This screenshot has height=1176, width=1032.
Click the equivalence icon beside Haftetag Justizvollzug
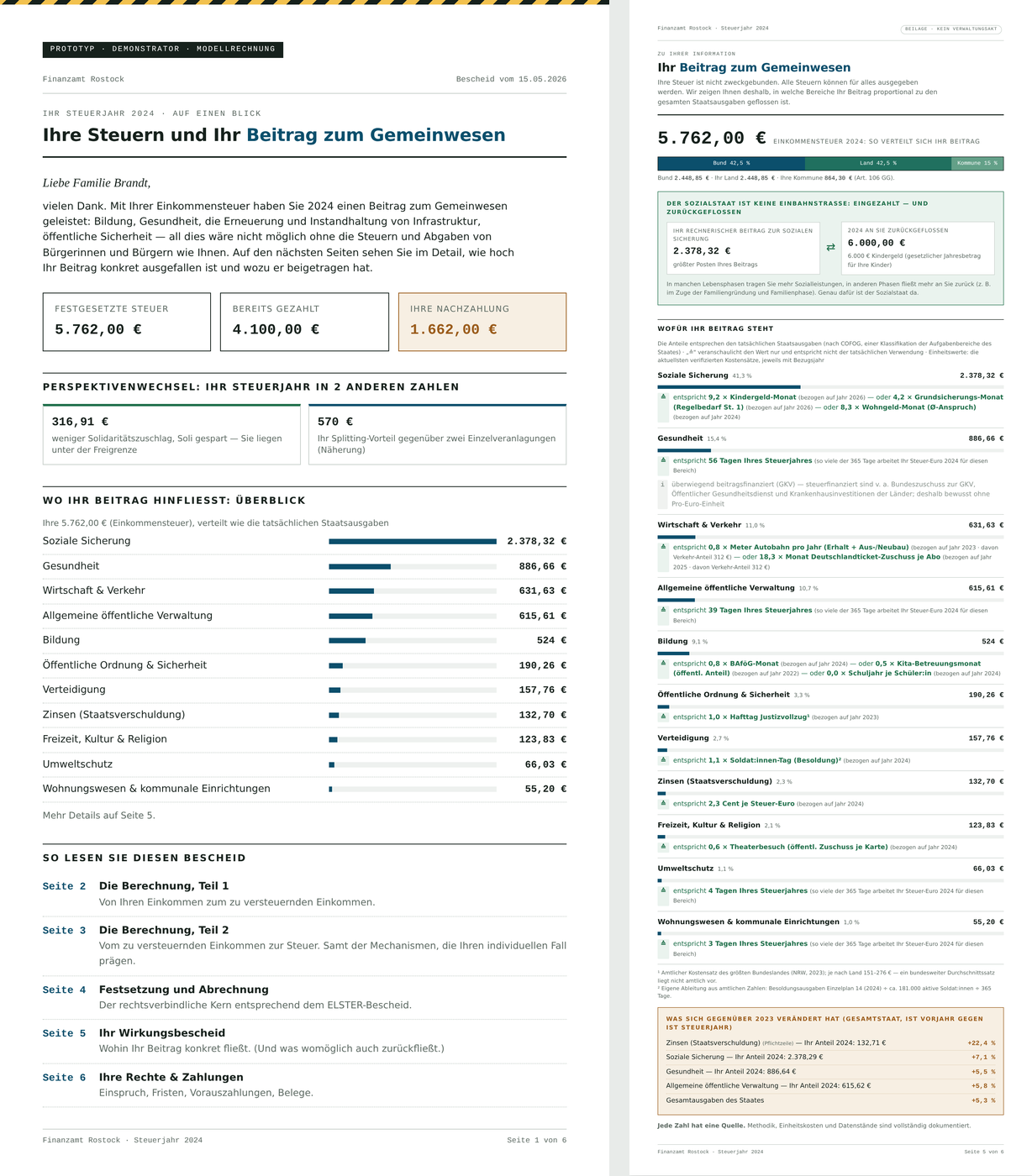click(663, 717)
